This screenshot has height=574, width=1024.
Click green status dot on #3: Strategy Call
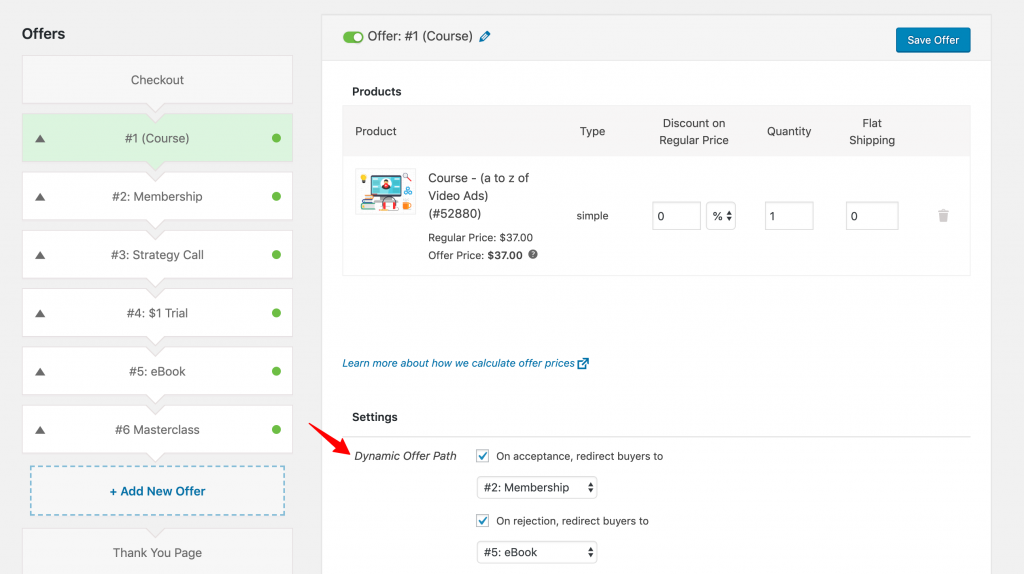pyautogui.click(x=276, y=255)
